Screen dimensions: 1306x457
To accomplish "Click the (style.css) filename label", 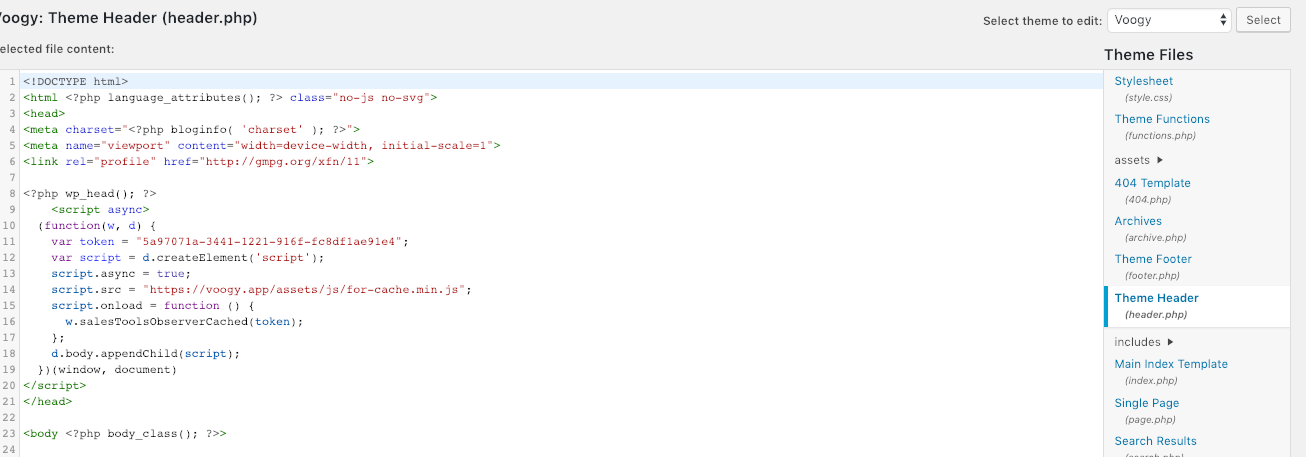I will pos(1148,98).
